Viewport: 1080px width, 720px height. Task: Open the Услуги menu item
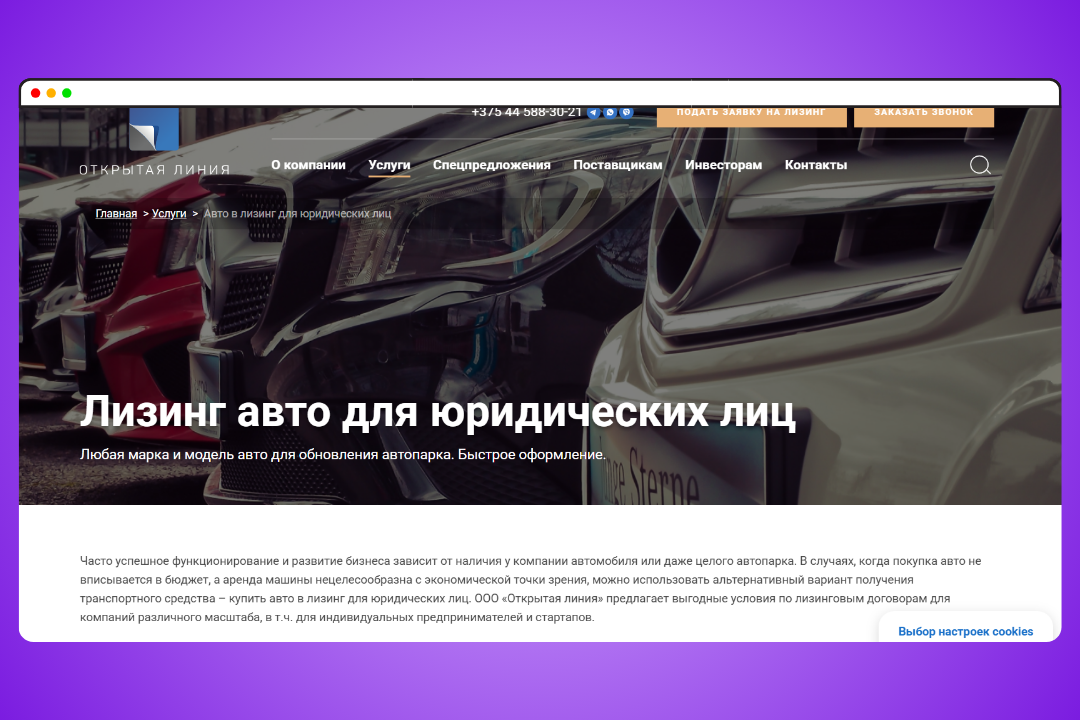click(389, 165)
